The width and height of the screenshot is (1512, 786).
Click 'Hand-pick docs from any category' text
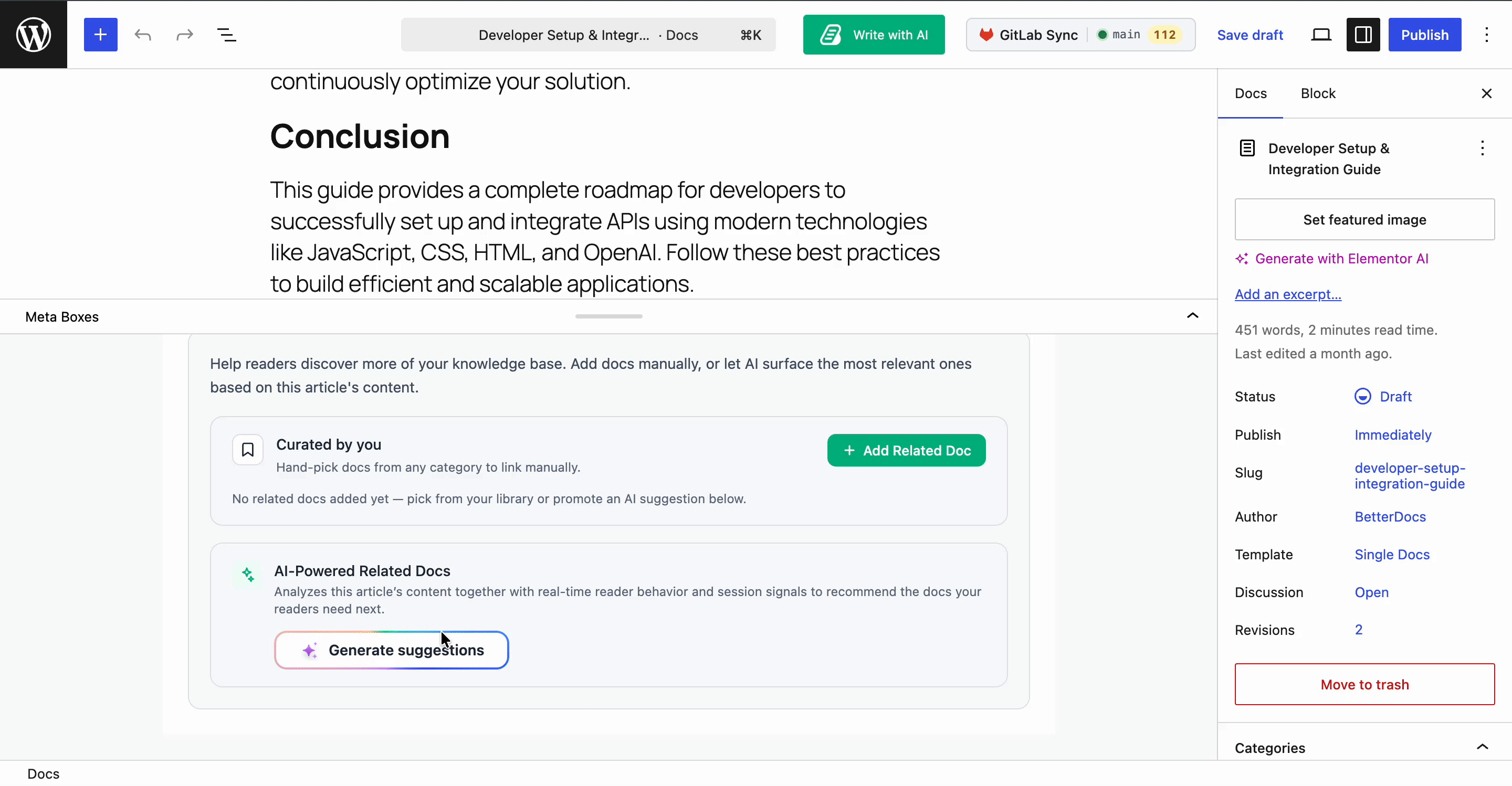[x=428, y=468]
